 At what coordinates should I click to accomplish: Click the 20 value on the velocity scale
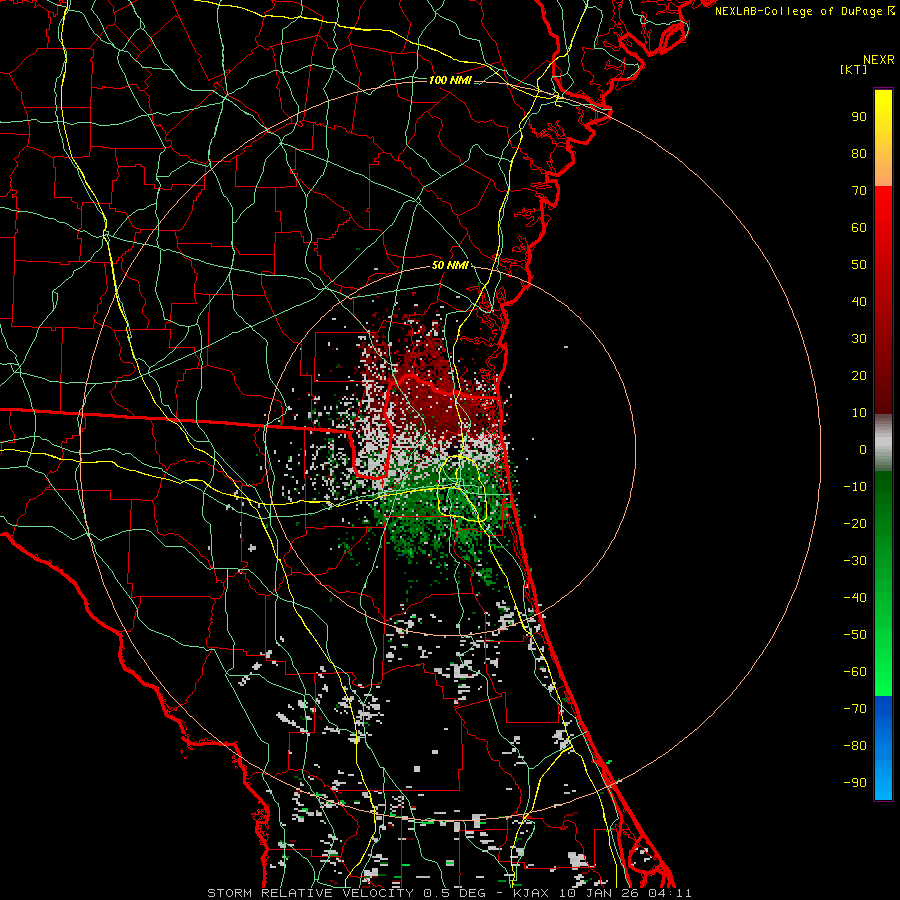(x=859, y=376)
